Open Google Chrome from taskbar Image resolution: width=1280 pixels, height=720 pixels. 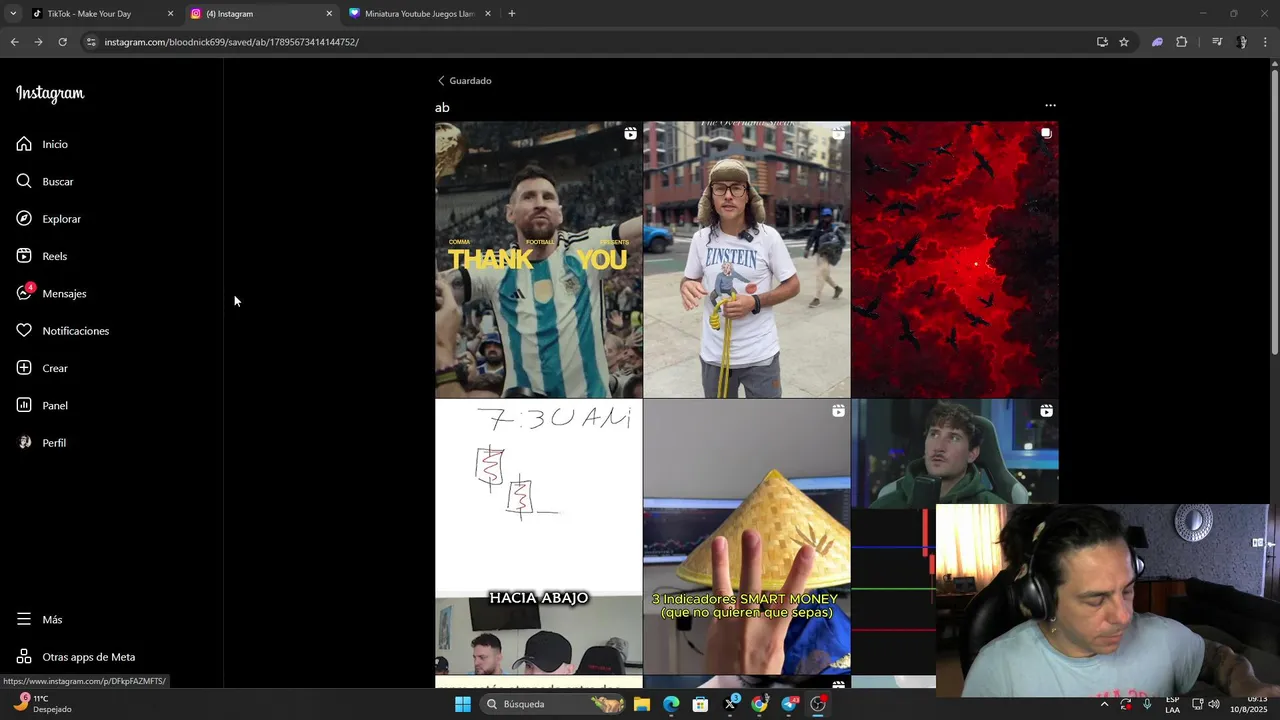point(759,704)
